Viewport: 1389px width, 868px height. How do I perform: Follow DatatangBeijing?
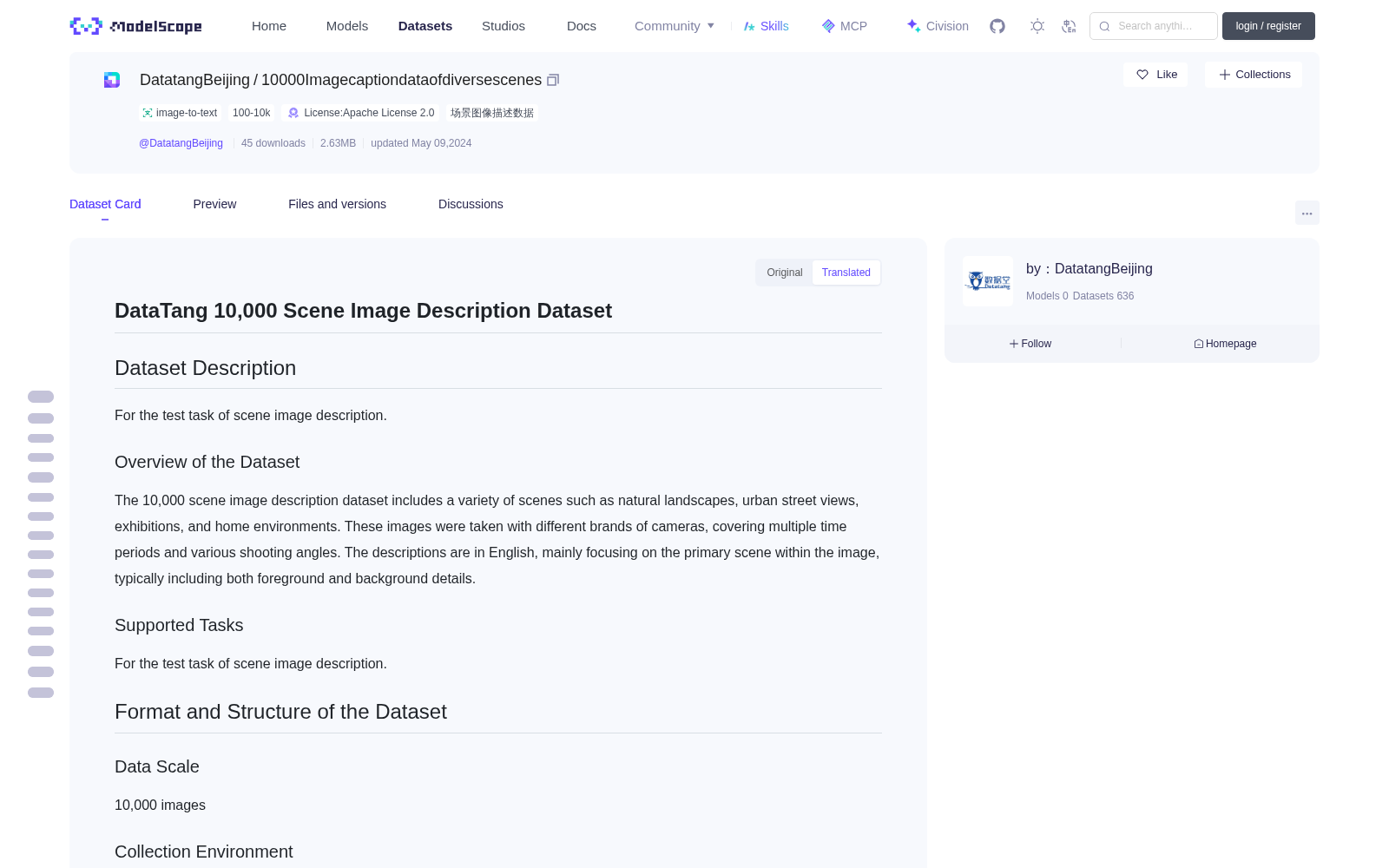pos(1030,344)
